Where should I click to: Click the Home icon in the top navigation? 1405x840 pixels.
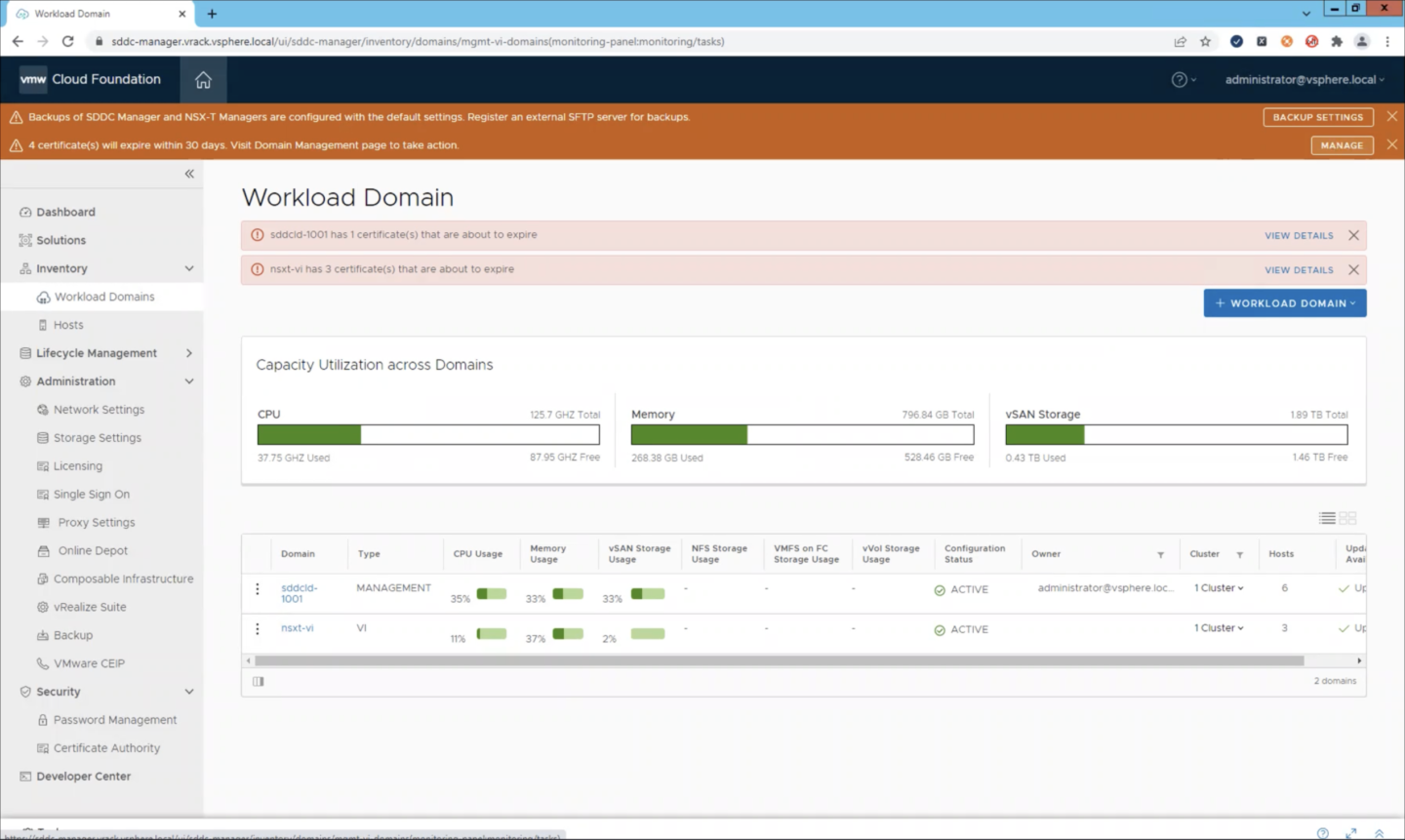tap(203, 79)
